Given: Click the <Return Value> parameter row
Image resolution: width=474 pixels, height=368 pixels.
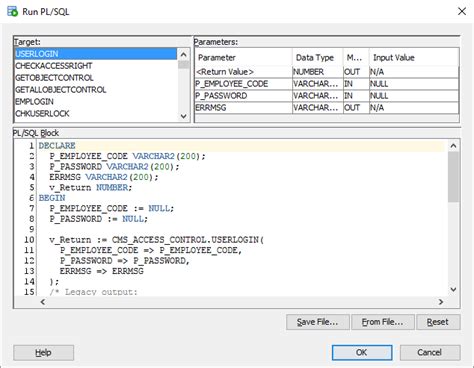Looking at the screenshot, I should pyautogui.click(x=327, y=72).
